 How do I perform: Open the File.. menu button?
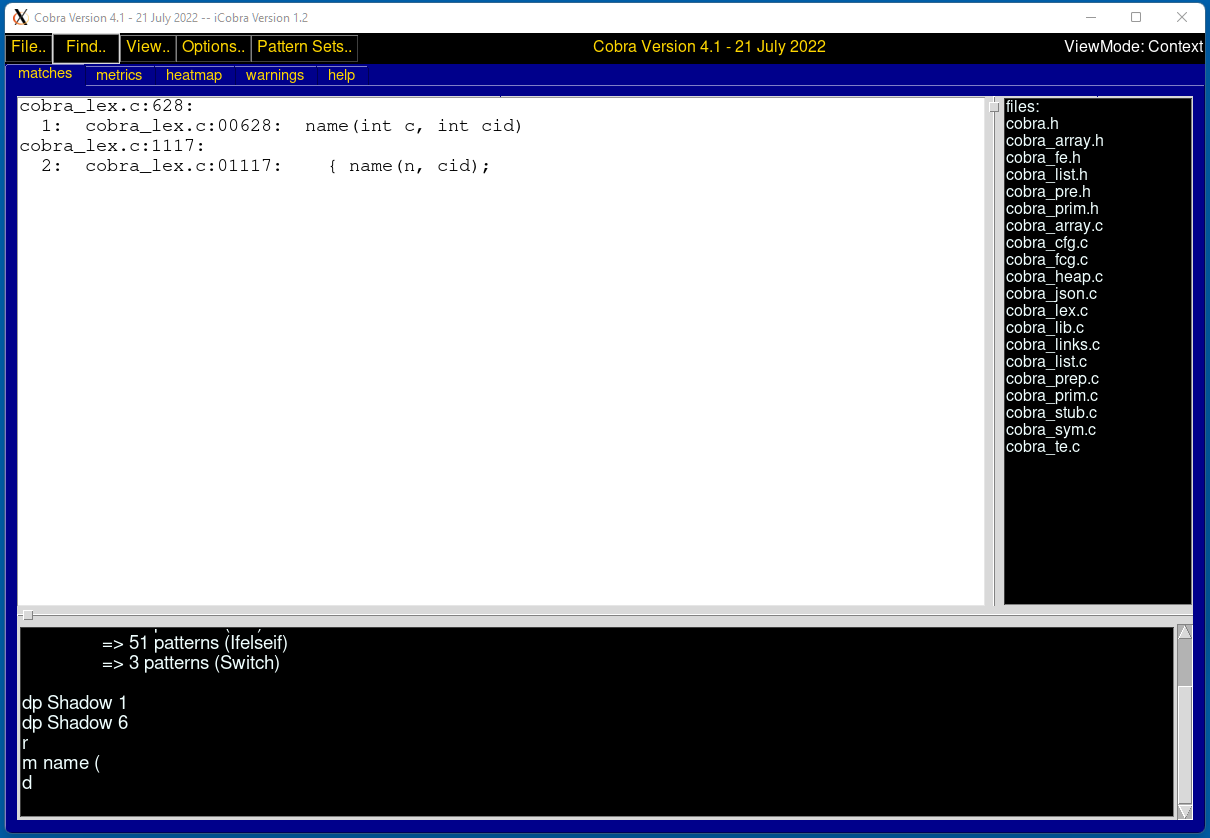pyautogui.click(x=28, y=47)
